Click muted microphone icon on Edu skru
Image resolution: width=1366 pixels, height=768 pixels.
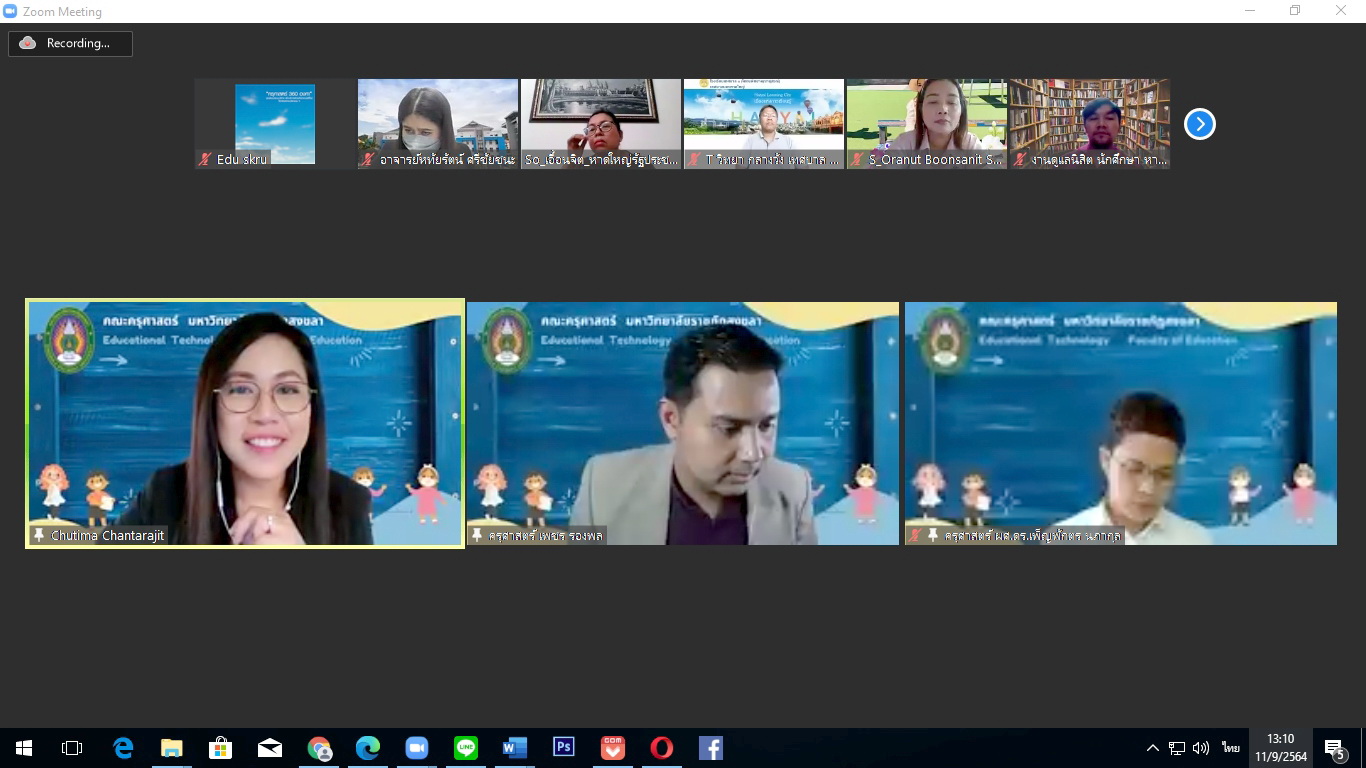(x=206, y=159)
